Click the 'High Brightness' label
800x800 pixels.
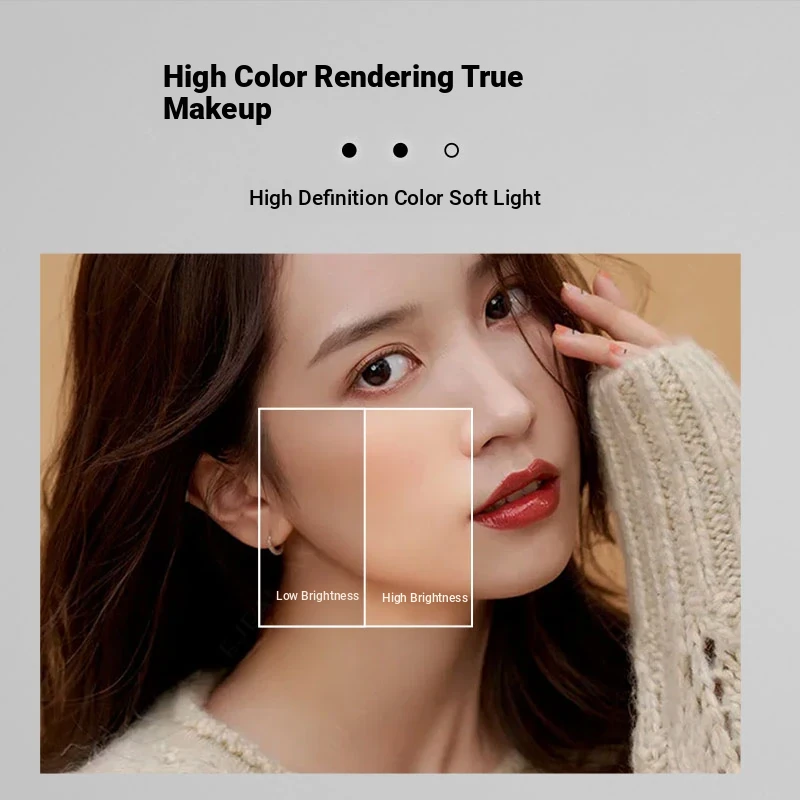425,597
